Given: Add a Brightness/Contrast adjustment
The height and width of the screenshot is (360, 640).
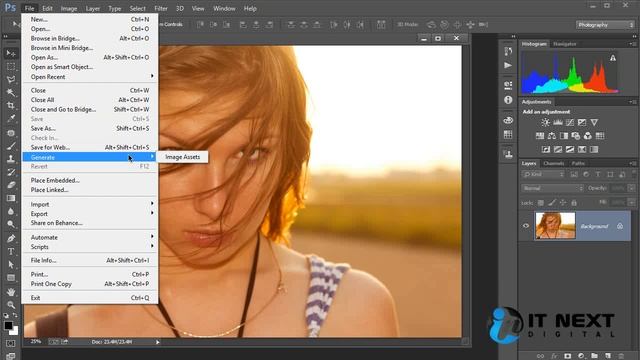Looking at the screenshot, I should coord(545,122).
